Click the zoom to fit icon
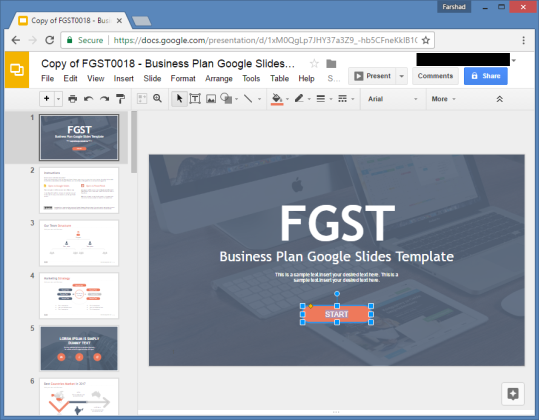Image resolution: width=539 pixels, height=420 pixels. 142,99
